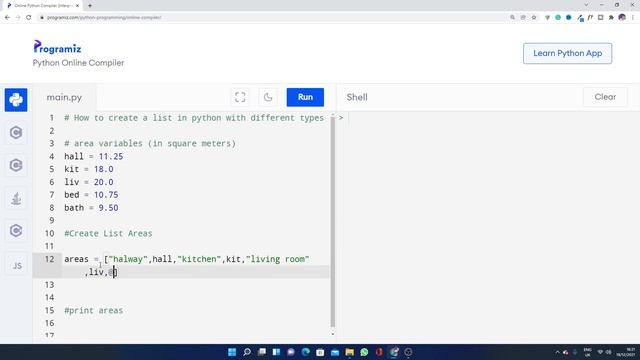This screenshot has height=360, width=640.
Task: Expand the system tray hidden icons chevron
Action: click(x=557, y=352)
